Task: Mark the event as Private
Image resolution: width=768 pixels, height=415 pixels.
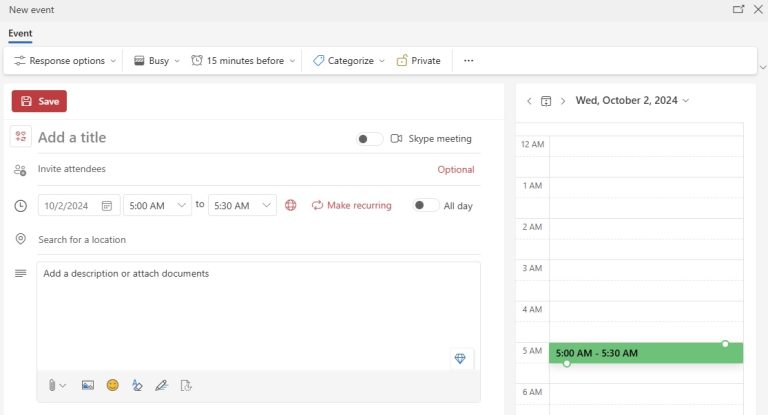Action: tap(418, 61)
